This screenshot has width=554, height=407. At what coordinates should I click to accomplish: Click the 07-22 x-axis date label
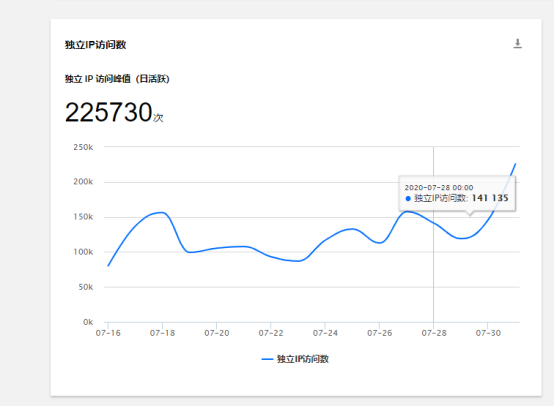click(271, 333)
